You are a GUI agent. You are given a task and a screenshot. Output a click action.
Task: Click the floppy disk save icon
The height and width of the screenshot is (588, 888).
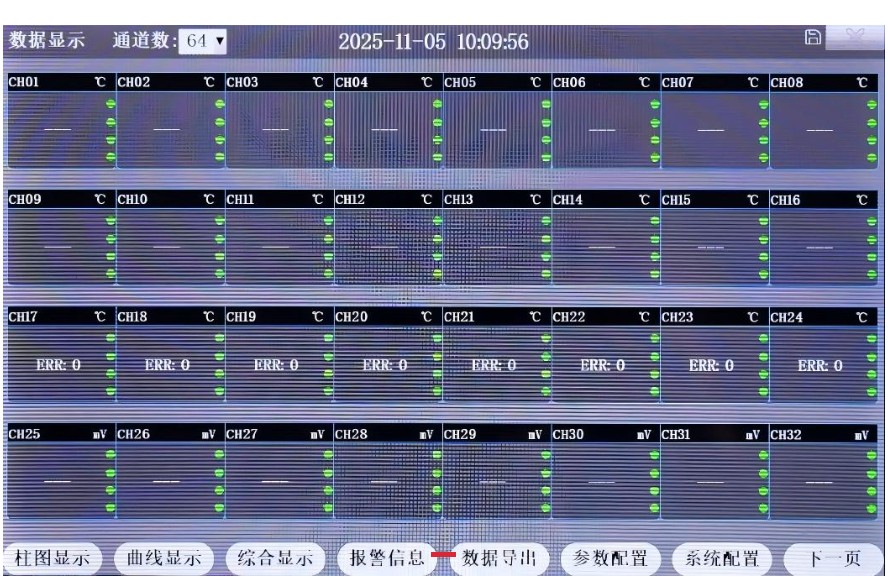(813, 38)
